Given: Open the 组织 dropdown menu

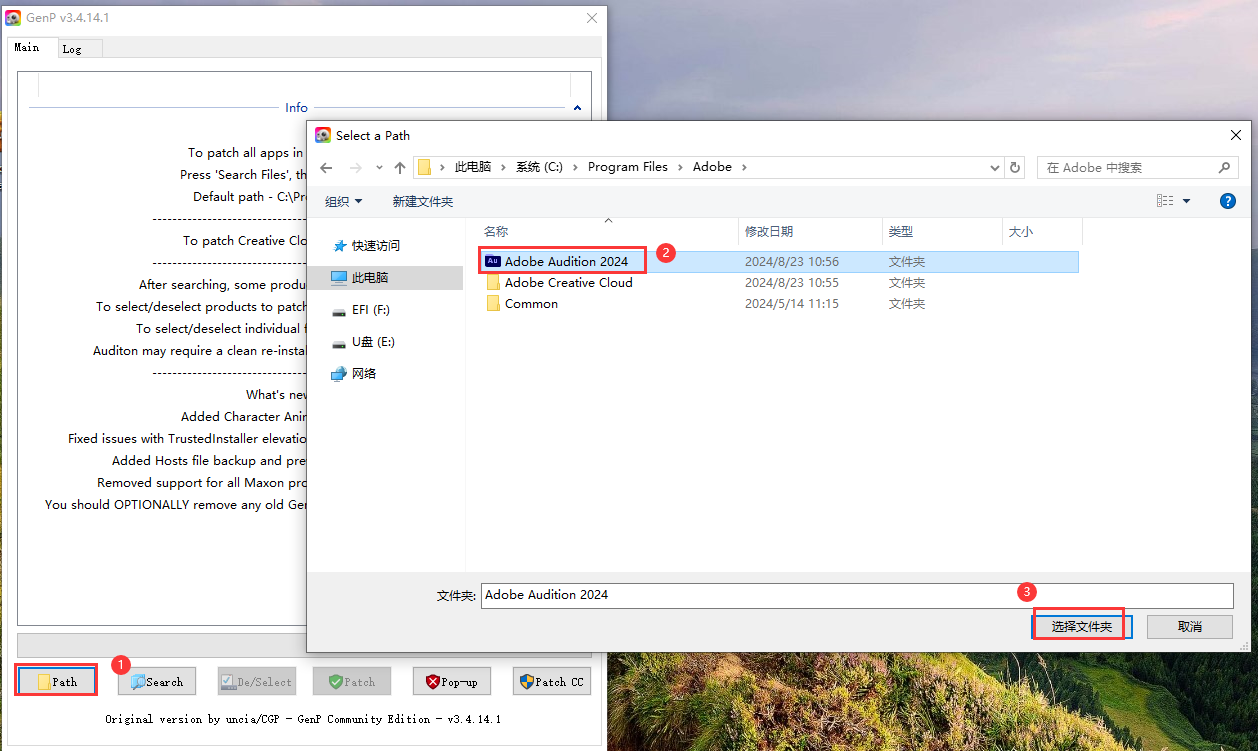Looking at the screenshot, I should [343, 202].
